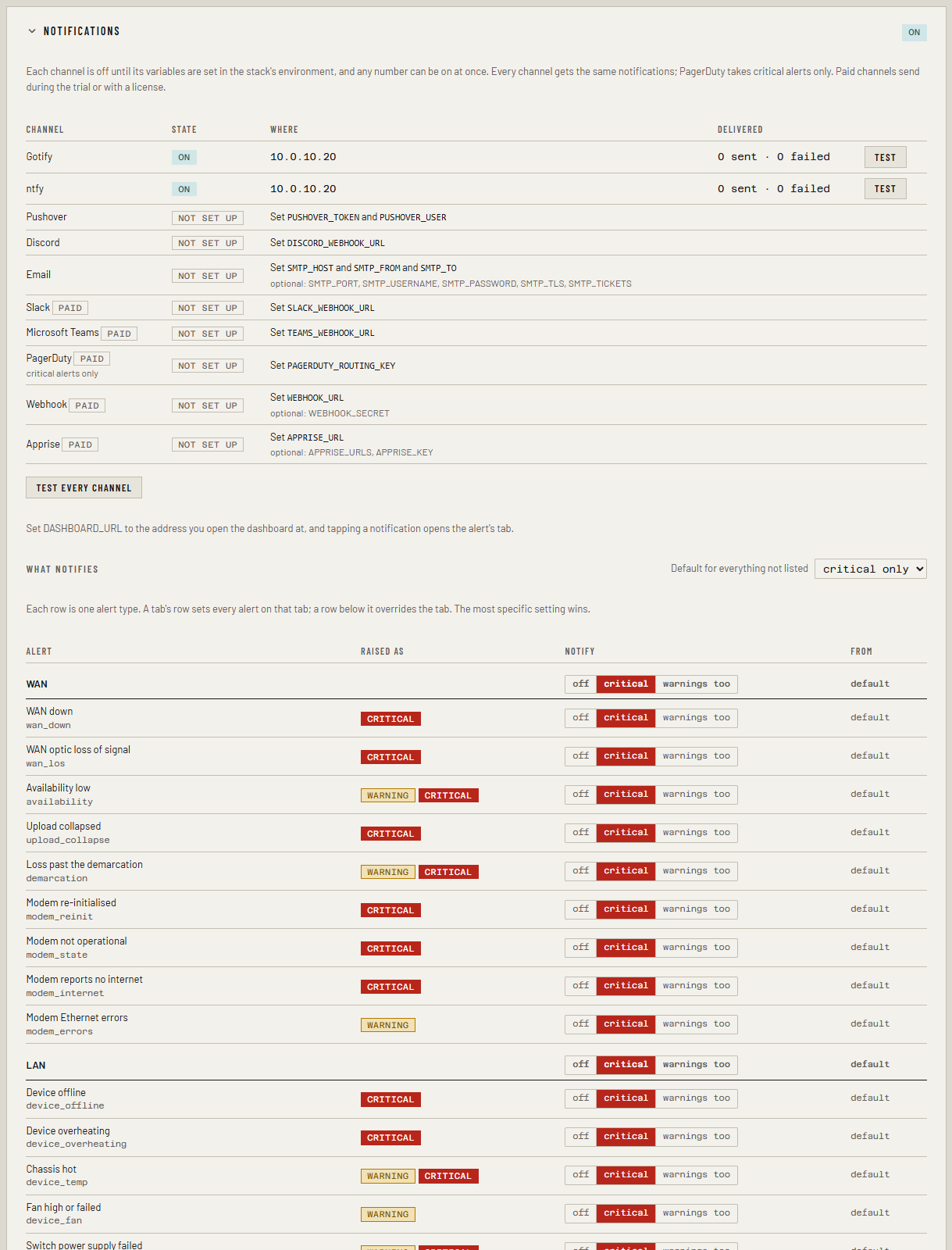This screenshot has height=1250, width=952.
Task: Set LAN tab to warnings too
Action: coord(696,1064)
